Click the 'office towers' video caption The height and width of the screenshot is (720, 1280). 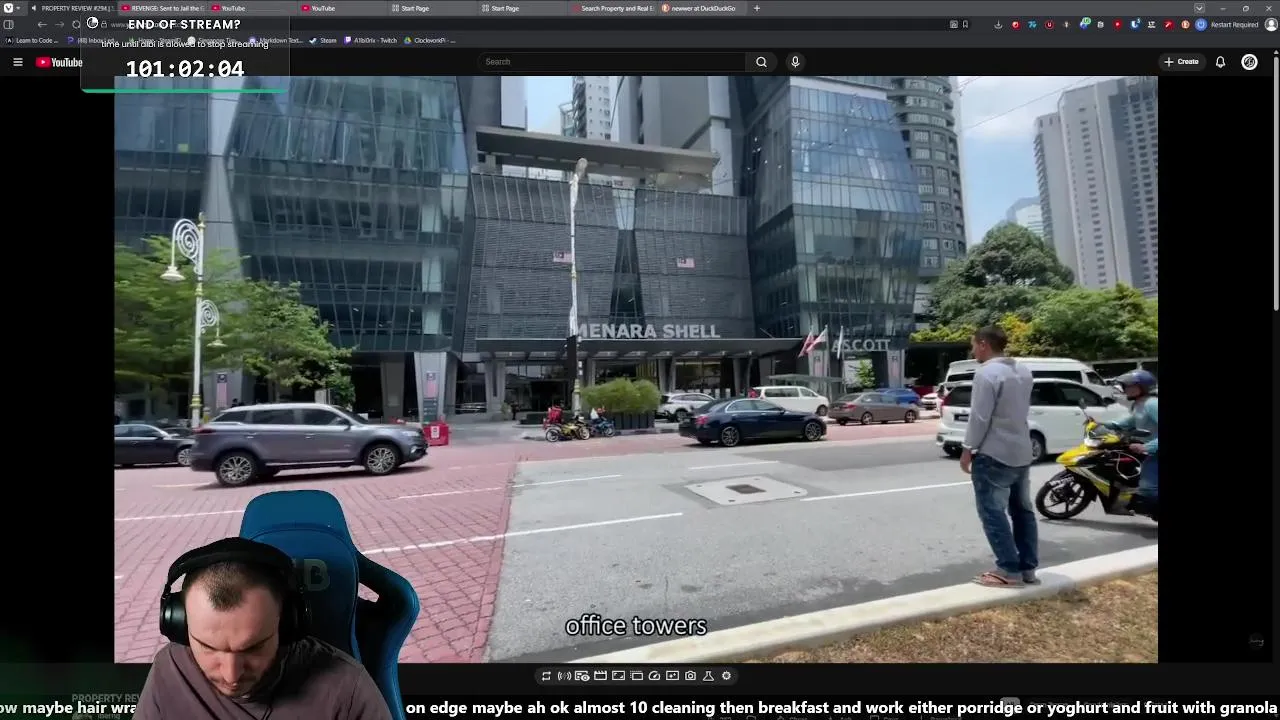[x=636, y=626]
